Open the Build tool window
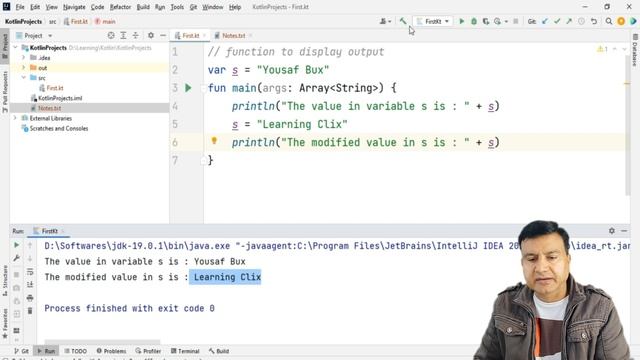This screenshot has height=360, width=640. click(219, 351)
